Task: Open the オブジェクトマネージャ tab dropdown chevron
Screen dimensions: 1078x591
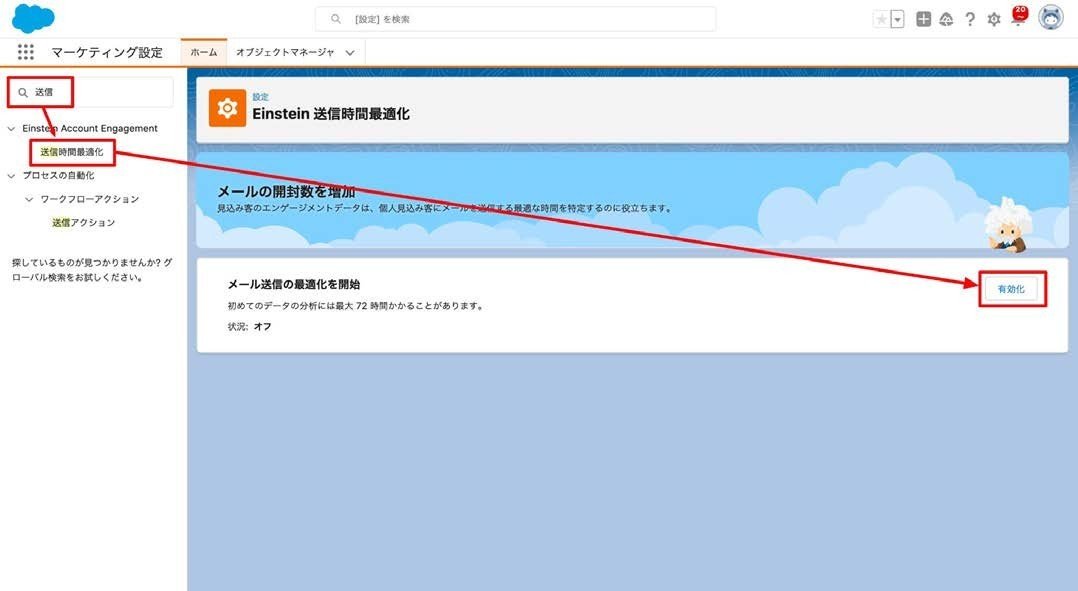Action: pyautogui.click(x=350, y=53)
